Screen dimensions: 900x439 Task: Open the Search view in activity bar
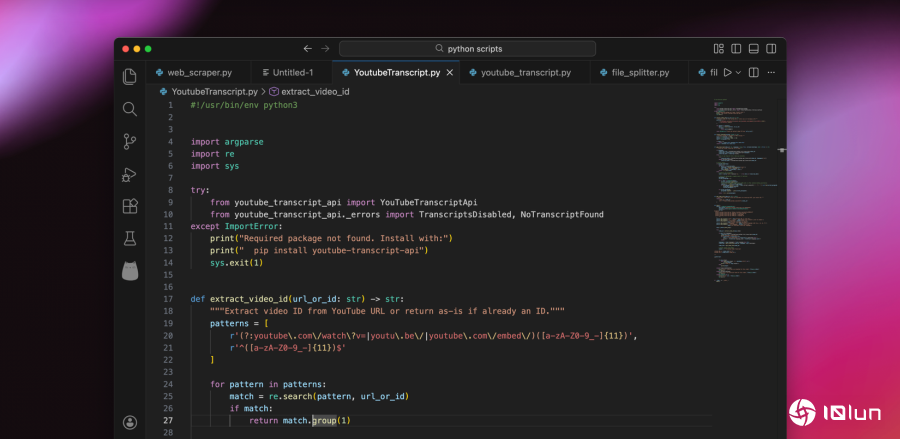[x=129, y=109]
